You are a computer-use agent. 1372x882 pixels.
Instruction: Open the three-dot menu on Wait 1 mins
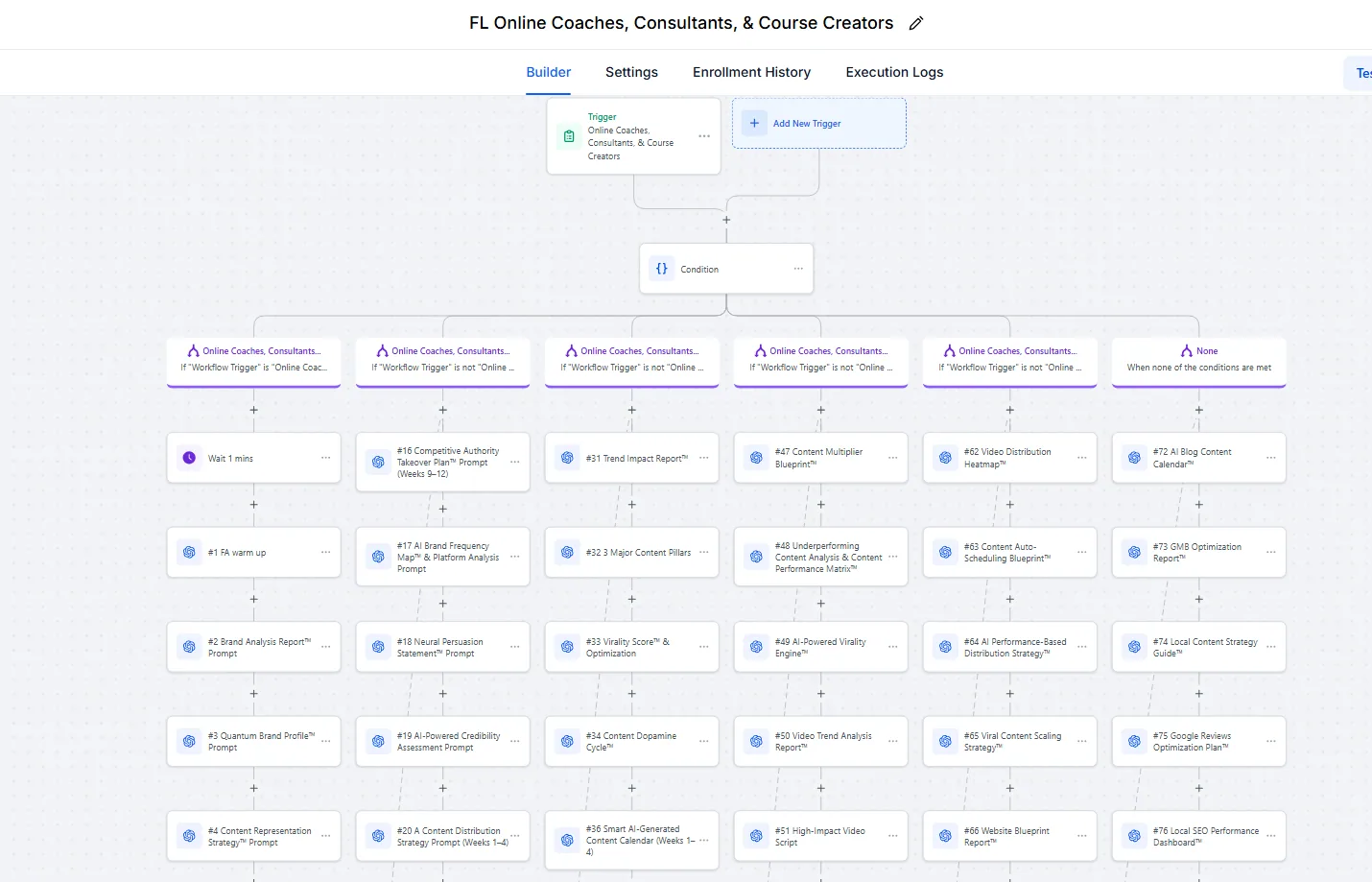[325, 458]
